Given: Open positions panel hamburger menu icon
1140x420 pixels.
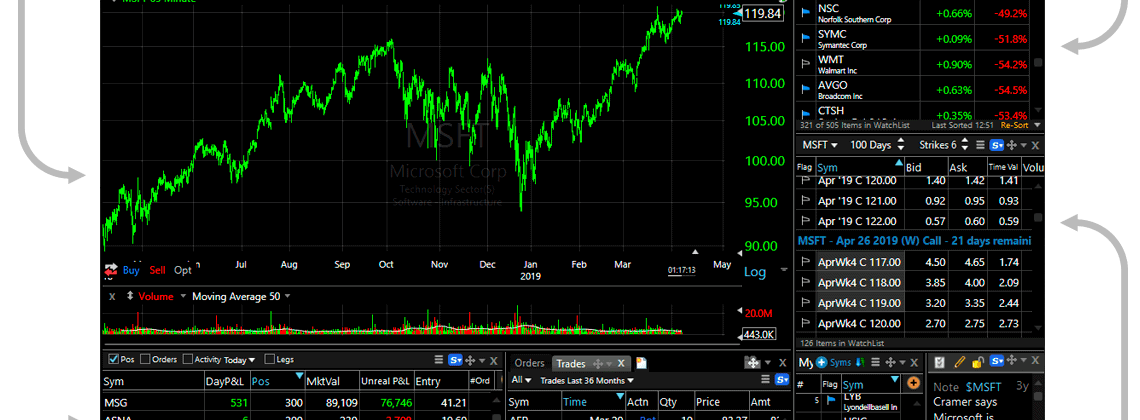Looking at the screenshot, I should [438, 360].
